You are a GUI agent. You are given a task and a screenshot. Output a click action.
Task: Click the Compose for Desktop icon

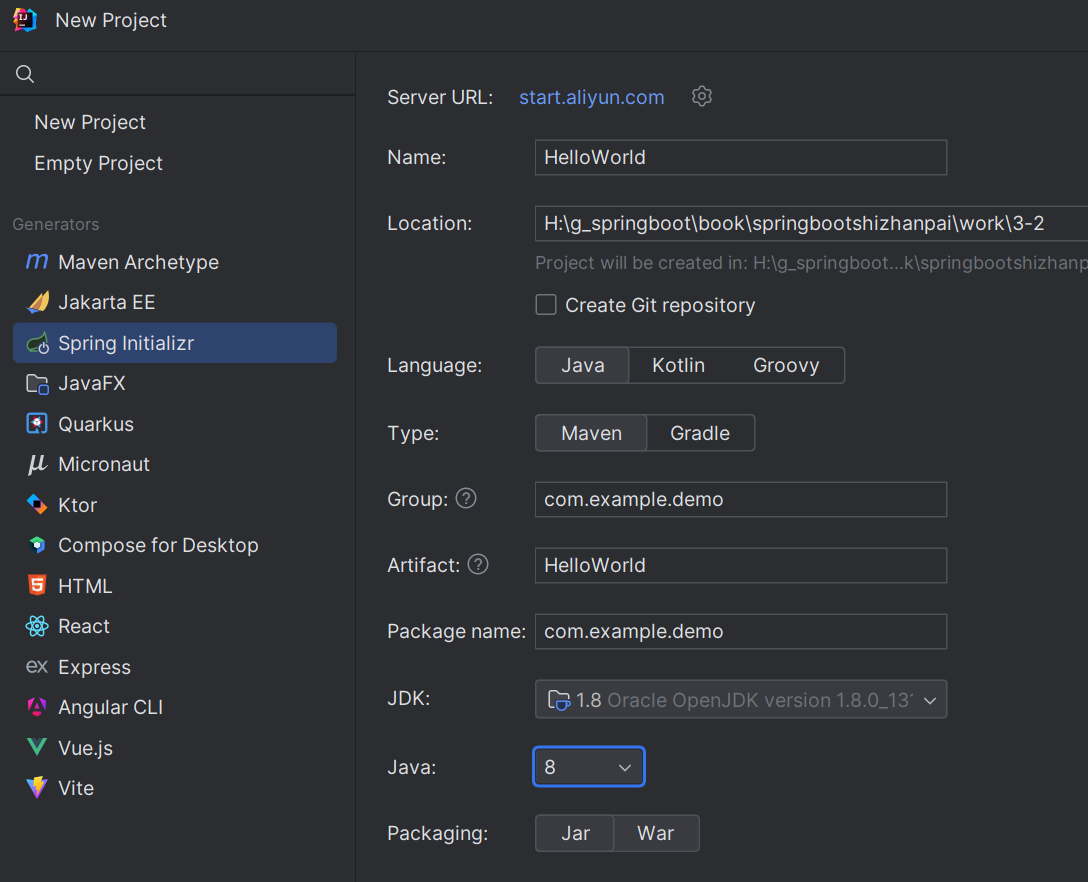click(37, 545)
